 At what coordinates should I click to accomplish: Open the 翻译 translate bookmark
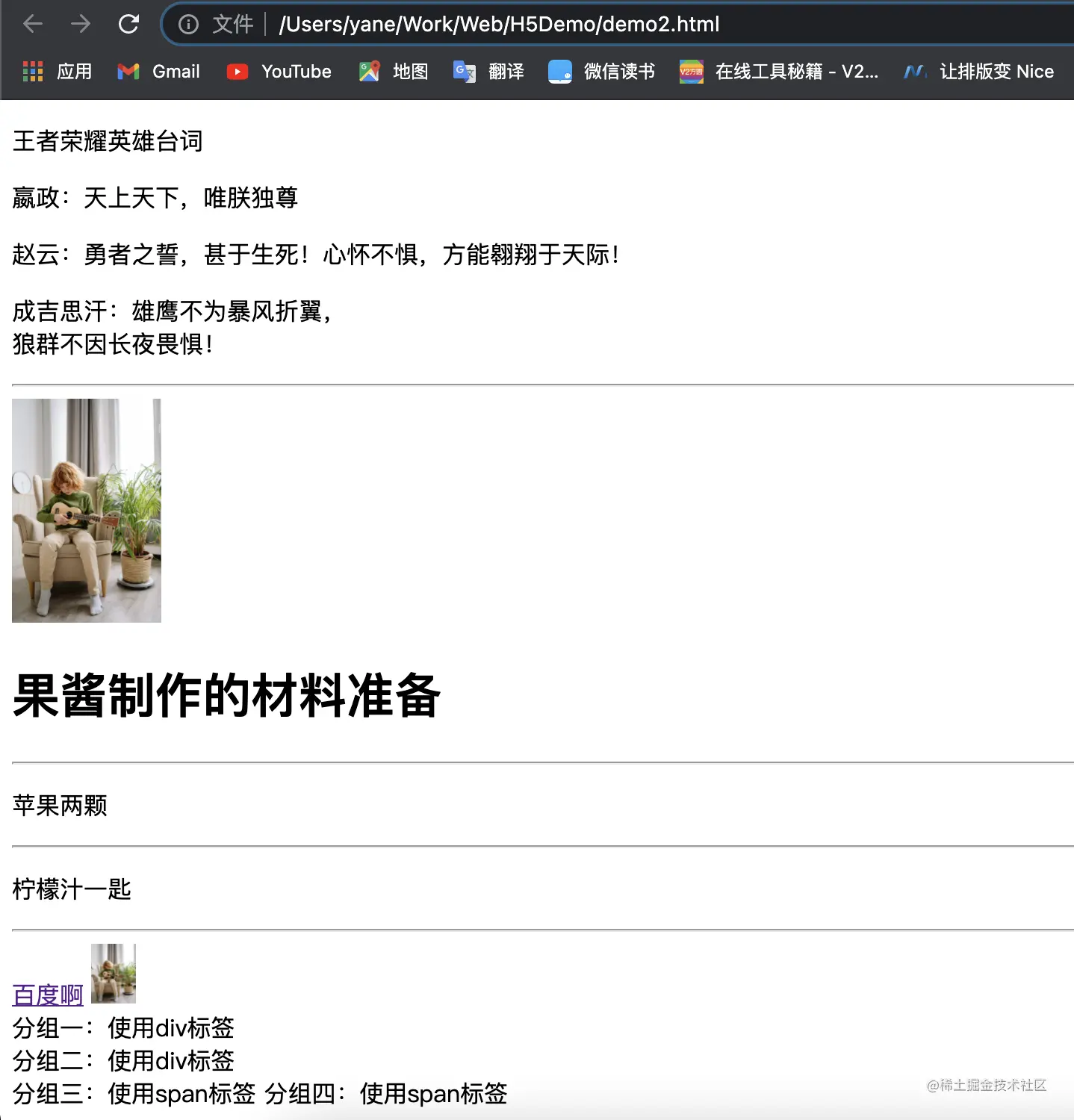tap(488, 72)
